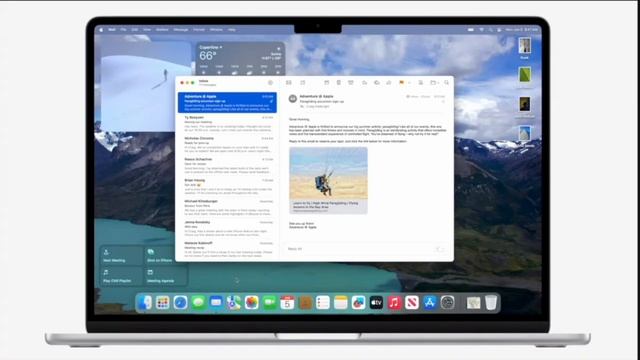Open the Move to folder button
The width and height of the screenshot is (640, 360).
pyautogui.click(x=433, y=83)
